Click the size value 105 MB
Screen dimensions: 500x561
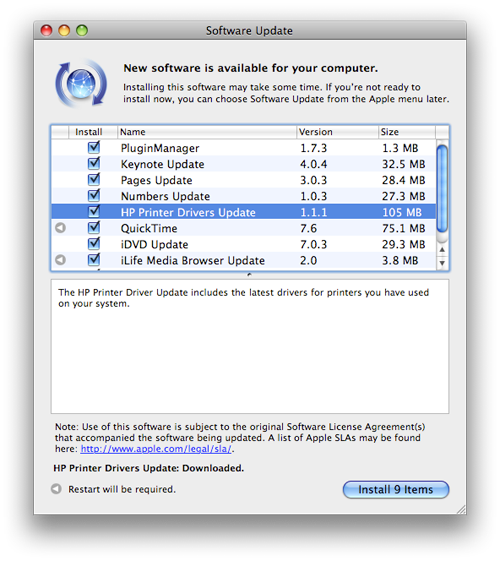point(402,213)
